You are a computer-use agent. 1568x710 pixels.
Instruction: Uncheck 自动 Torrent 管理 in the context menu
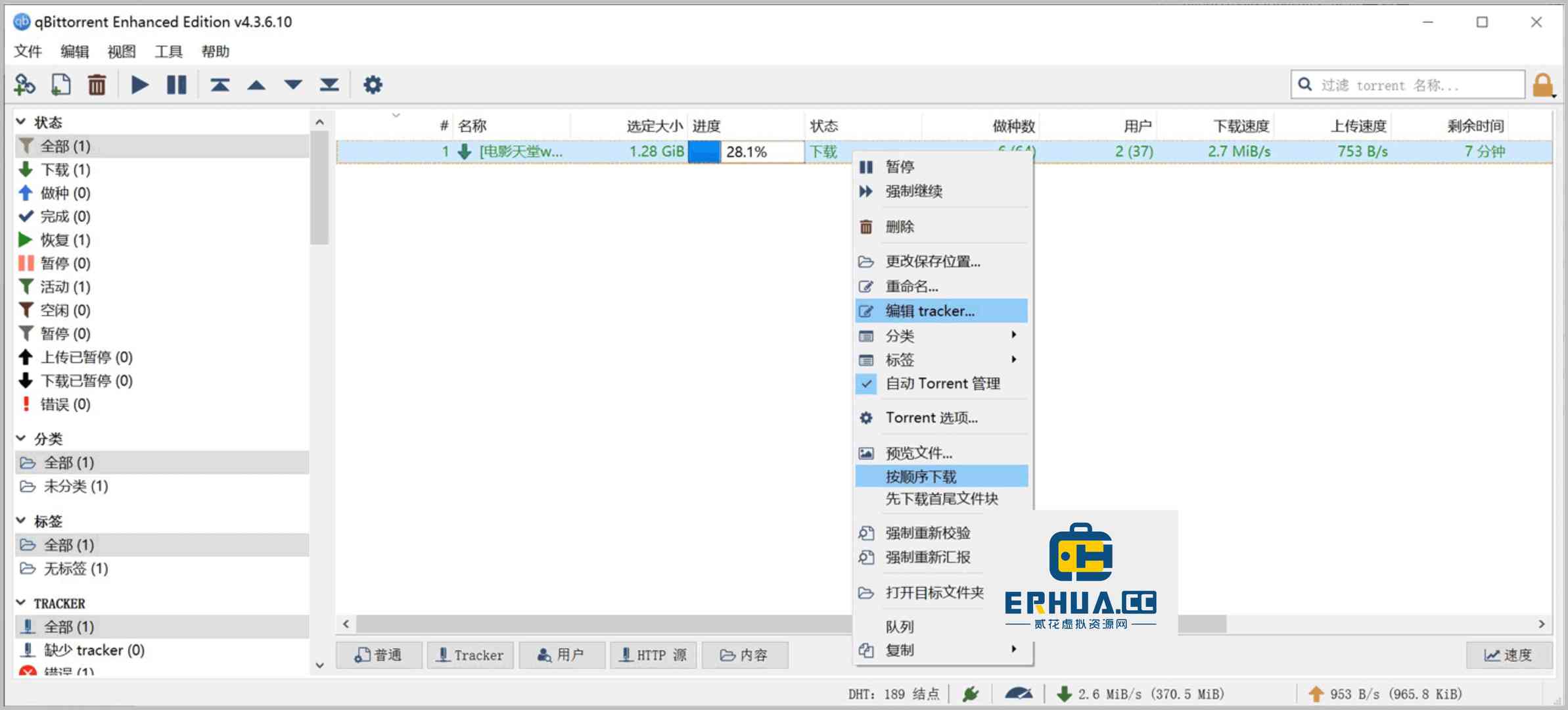942,383
